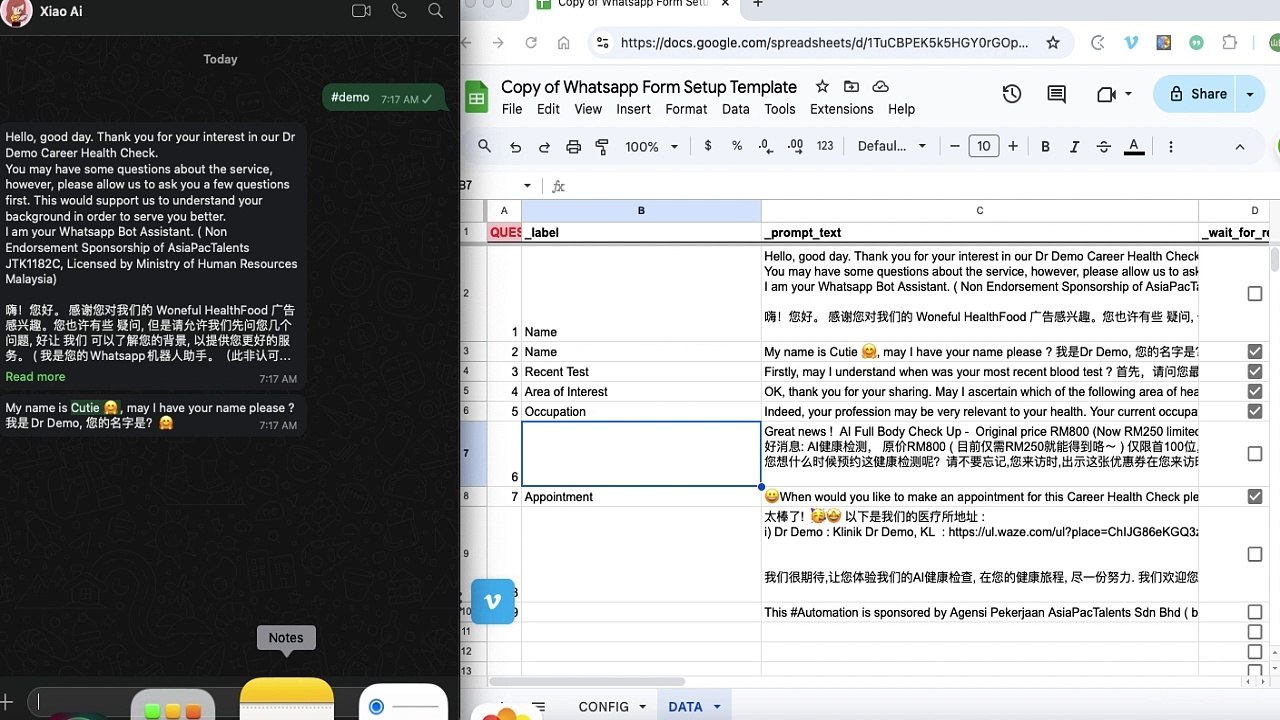
Task: Reload the Chrome page
Action: tap(531, 43)
